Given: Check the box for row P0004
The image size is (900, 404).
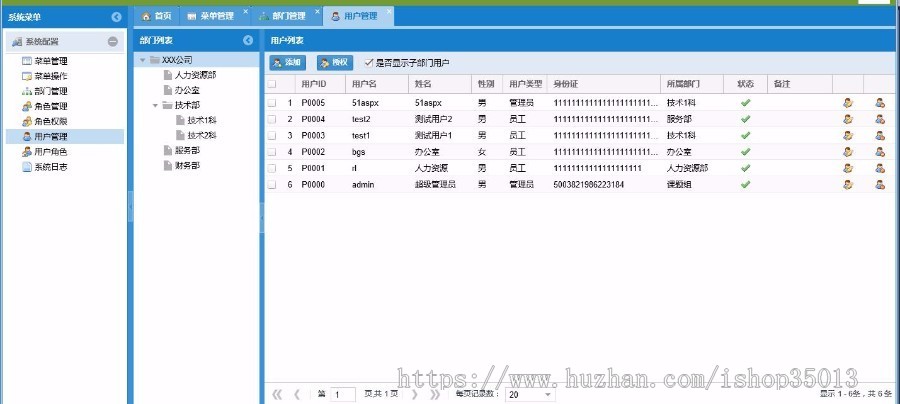Looking at the screenshot, I should pos(272,119).
